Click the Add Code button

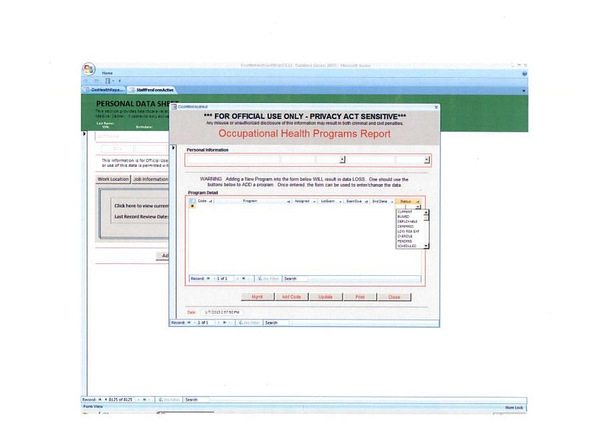(291, 297)
